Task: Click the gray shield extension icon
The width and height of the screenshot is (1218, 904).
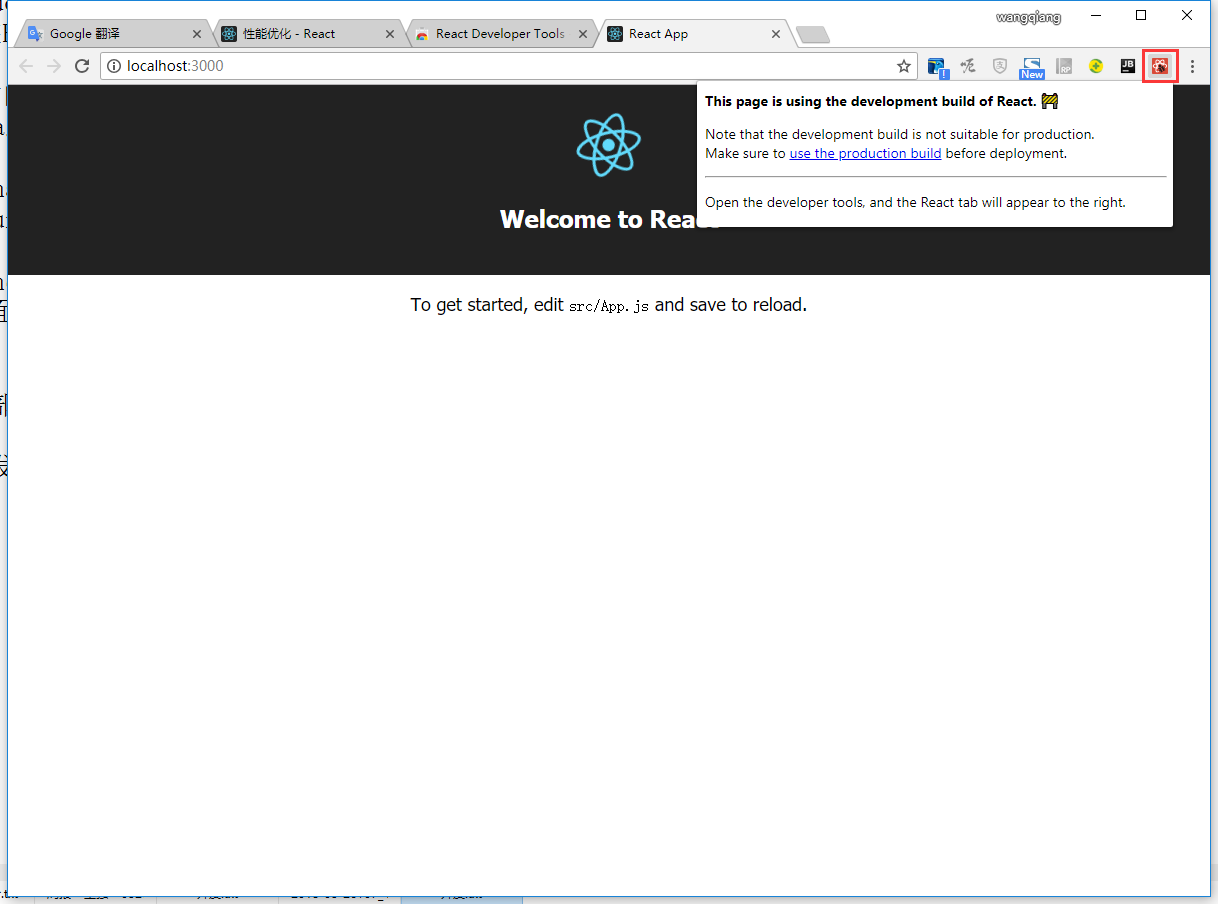Action: 1000,66
